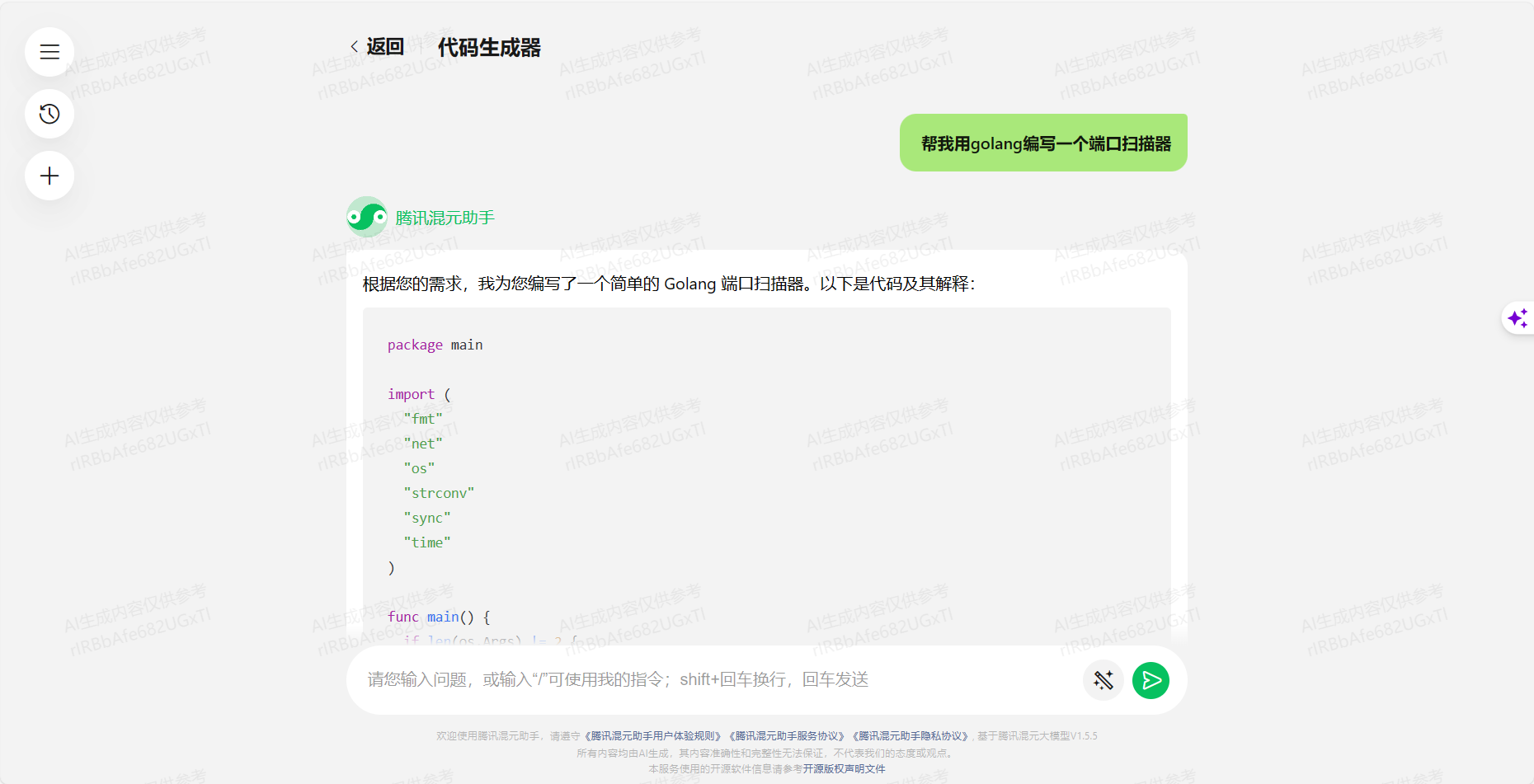Click the "sync" import line
The width and height of the screenshot is (1534, 784).
(x=427, y=518)
